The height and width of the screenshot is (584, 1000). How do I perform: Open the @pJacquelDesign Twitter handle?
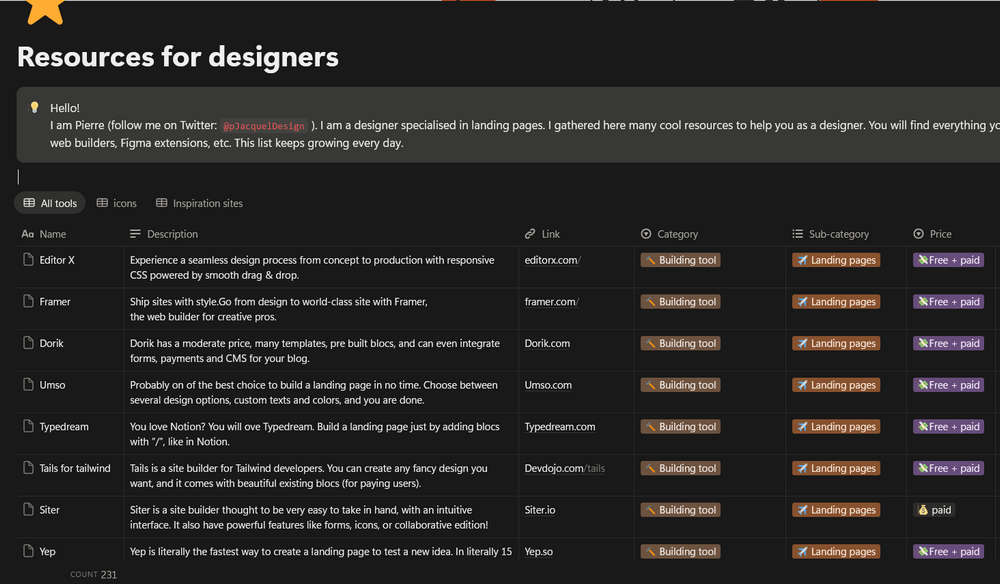264,126
